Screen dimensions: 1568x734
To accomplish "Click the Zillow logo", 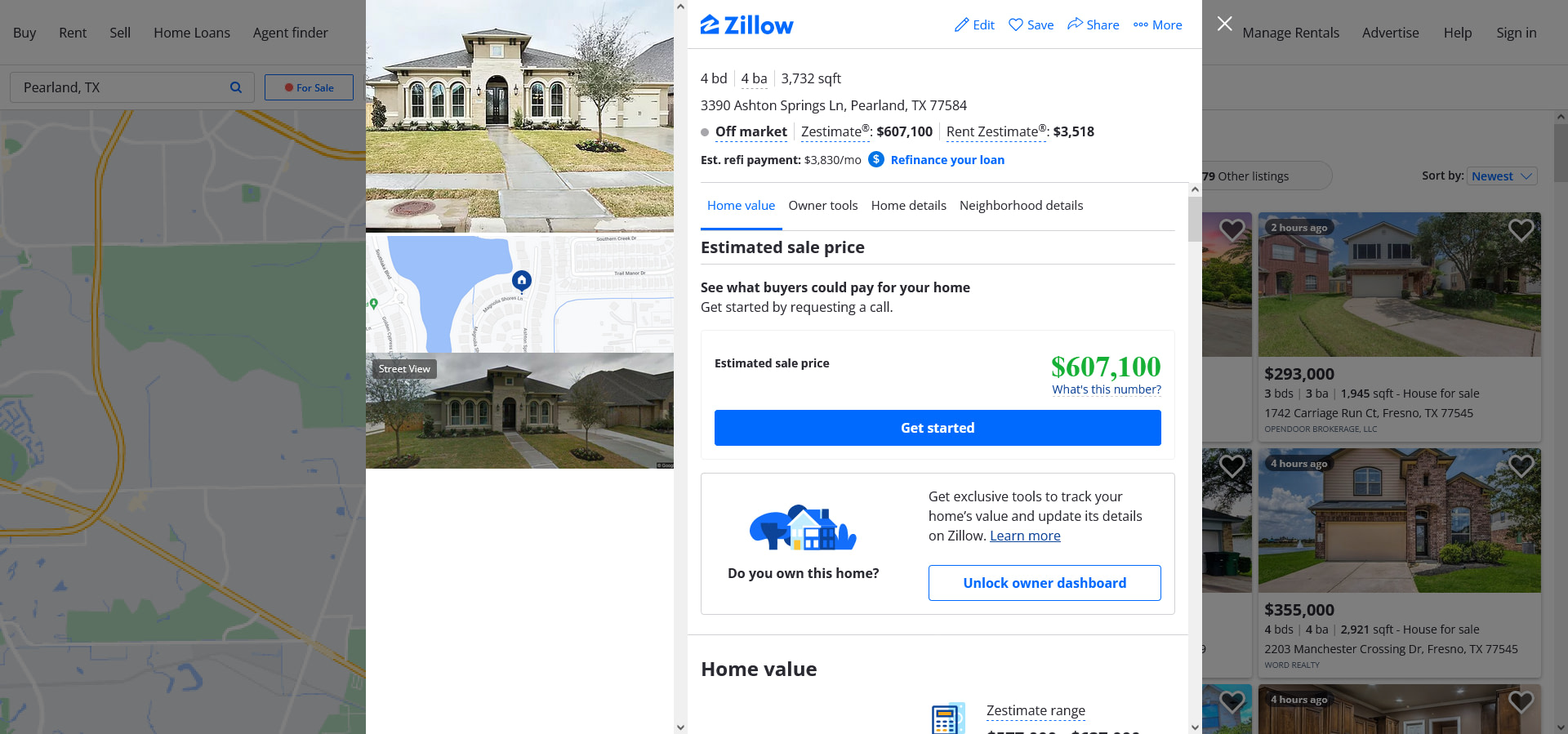I will click(x=746, y=25).
